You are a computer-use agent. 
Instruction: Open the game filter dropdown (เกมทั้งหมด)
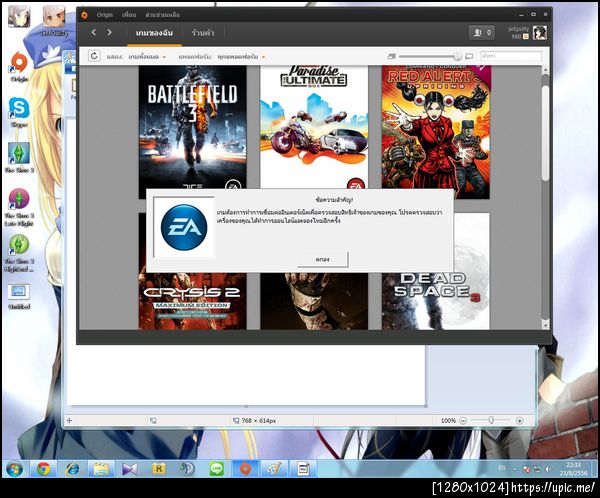coord(147,57)
